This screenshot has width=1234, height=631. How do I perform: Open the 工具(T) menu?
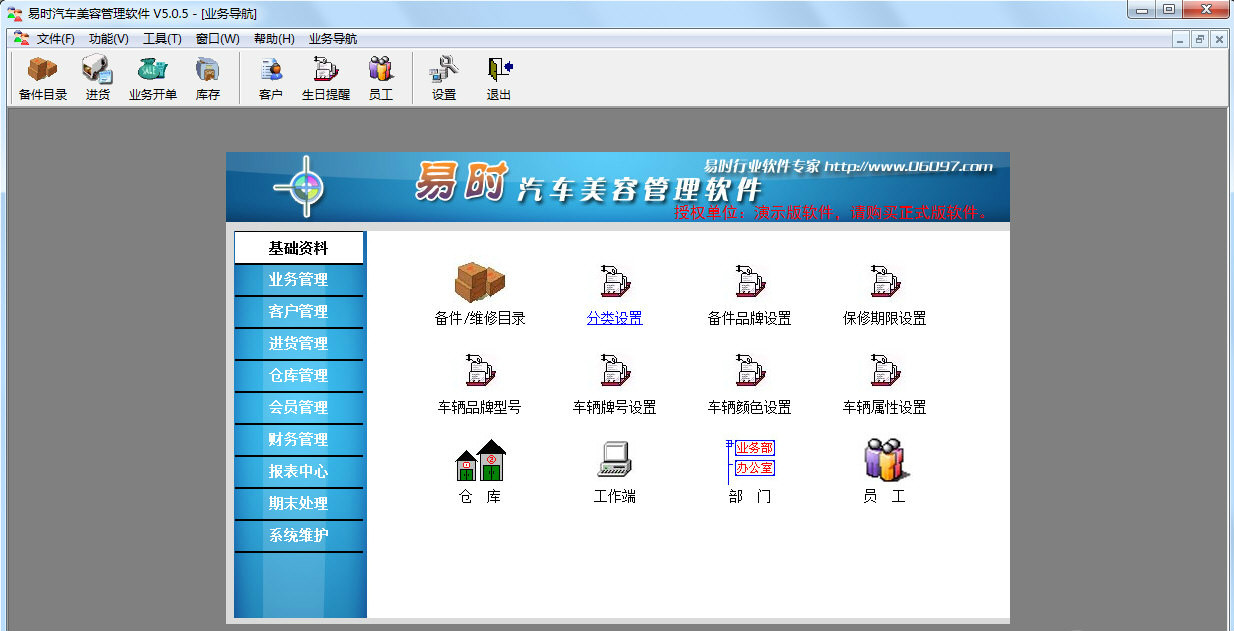pyautogui.click(x=162, y=39)
